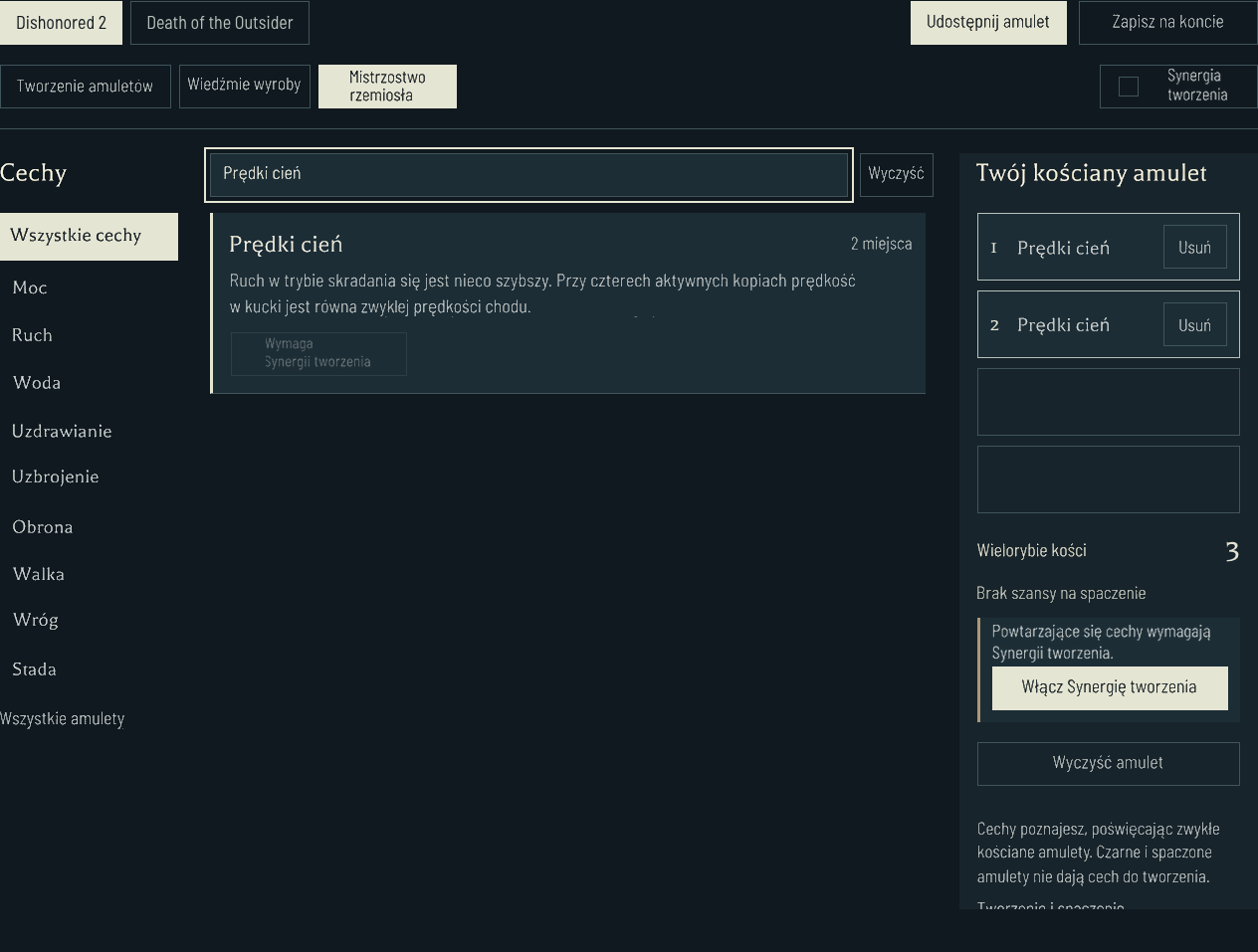1258x952 pixels.
Task: Select the Tworzenie amuletów tab
Action: 86,87
